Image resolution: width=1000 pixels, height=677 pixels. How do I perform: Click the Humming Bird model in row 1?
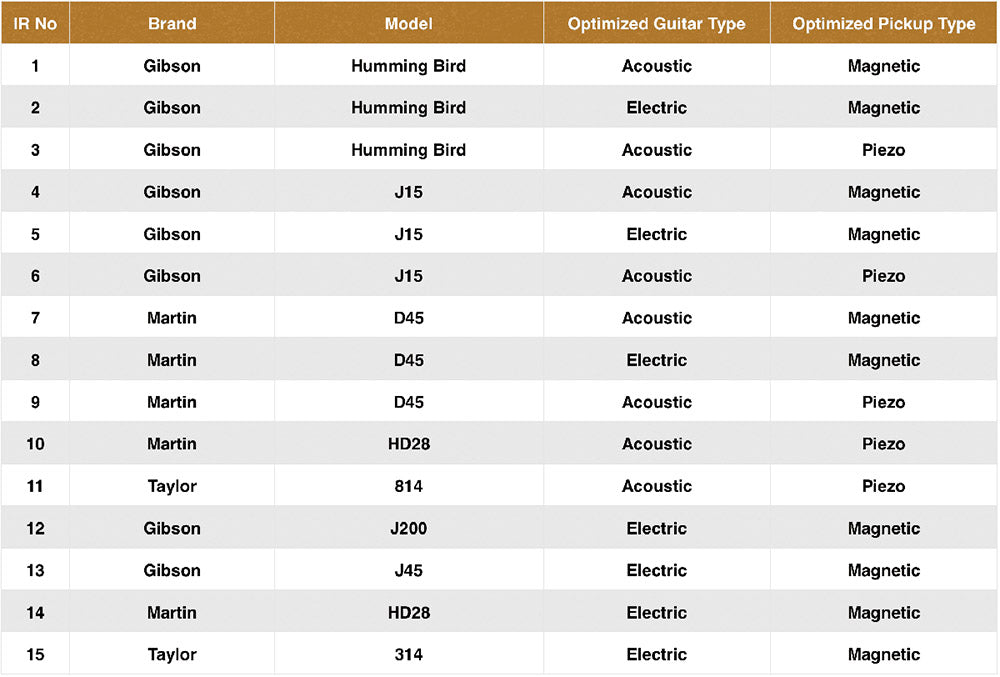(x=408, y=66)
